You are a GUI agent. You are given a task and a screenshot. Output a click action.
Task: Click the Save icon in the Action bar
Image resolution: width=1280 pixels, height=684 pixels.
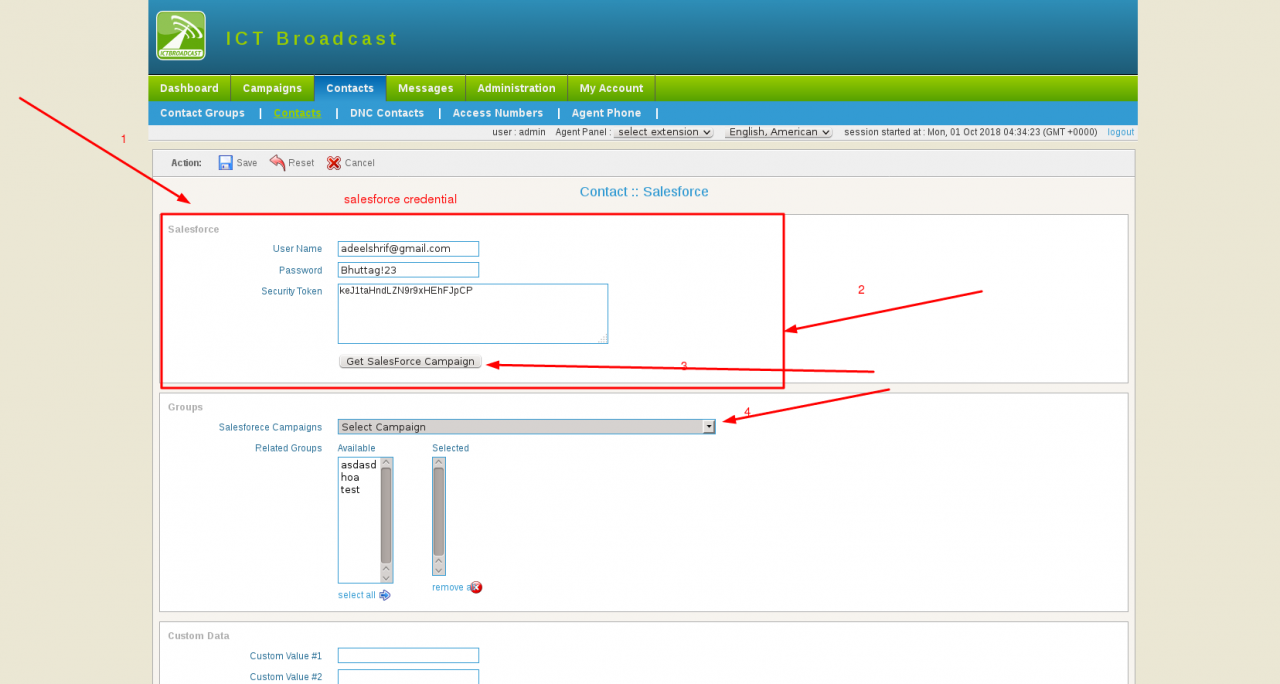(224, 162)
